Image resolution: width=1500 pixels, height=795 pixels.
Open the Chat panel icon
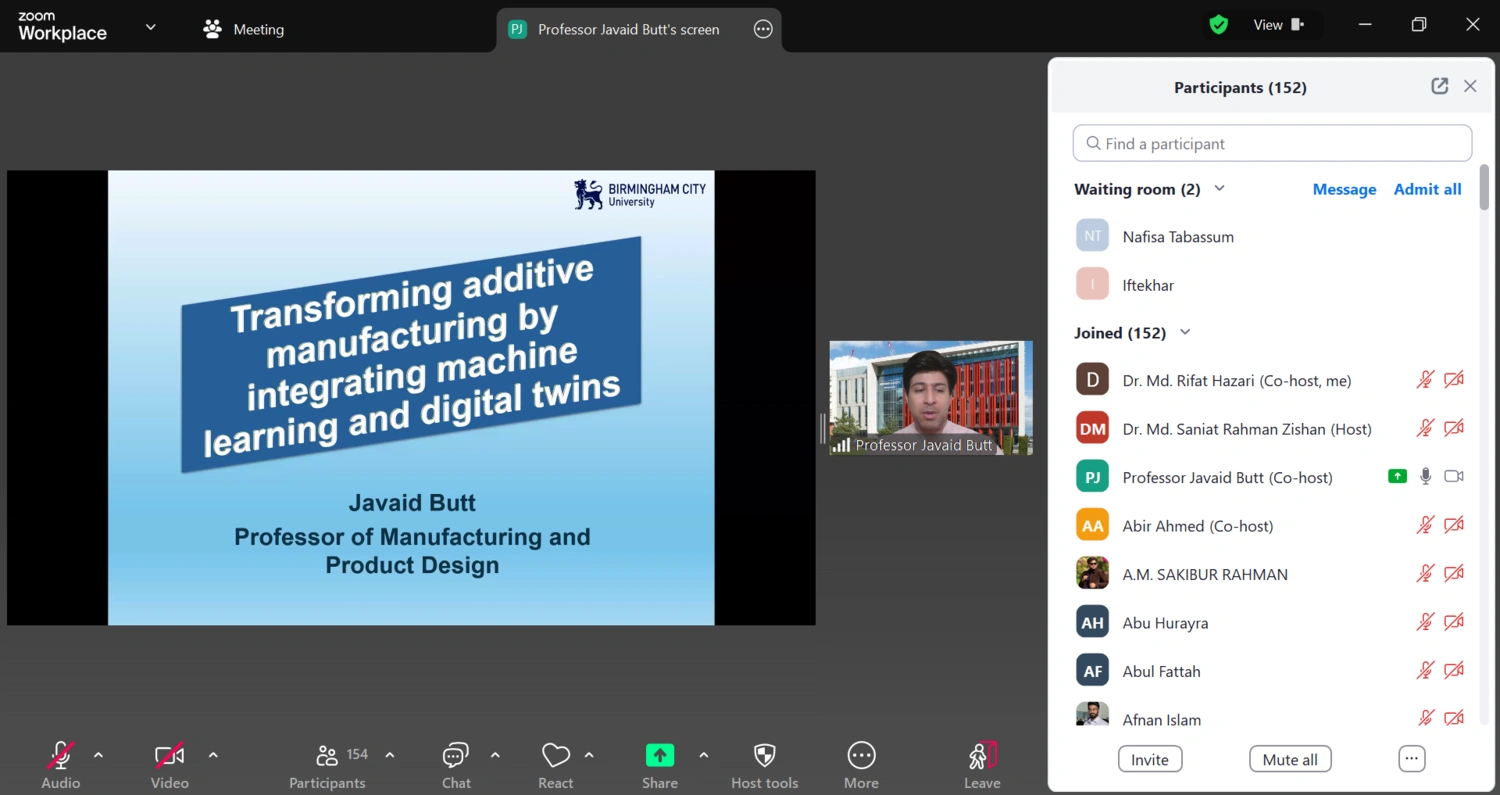(x=456, y=756)
